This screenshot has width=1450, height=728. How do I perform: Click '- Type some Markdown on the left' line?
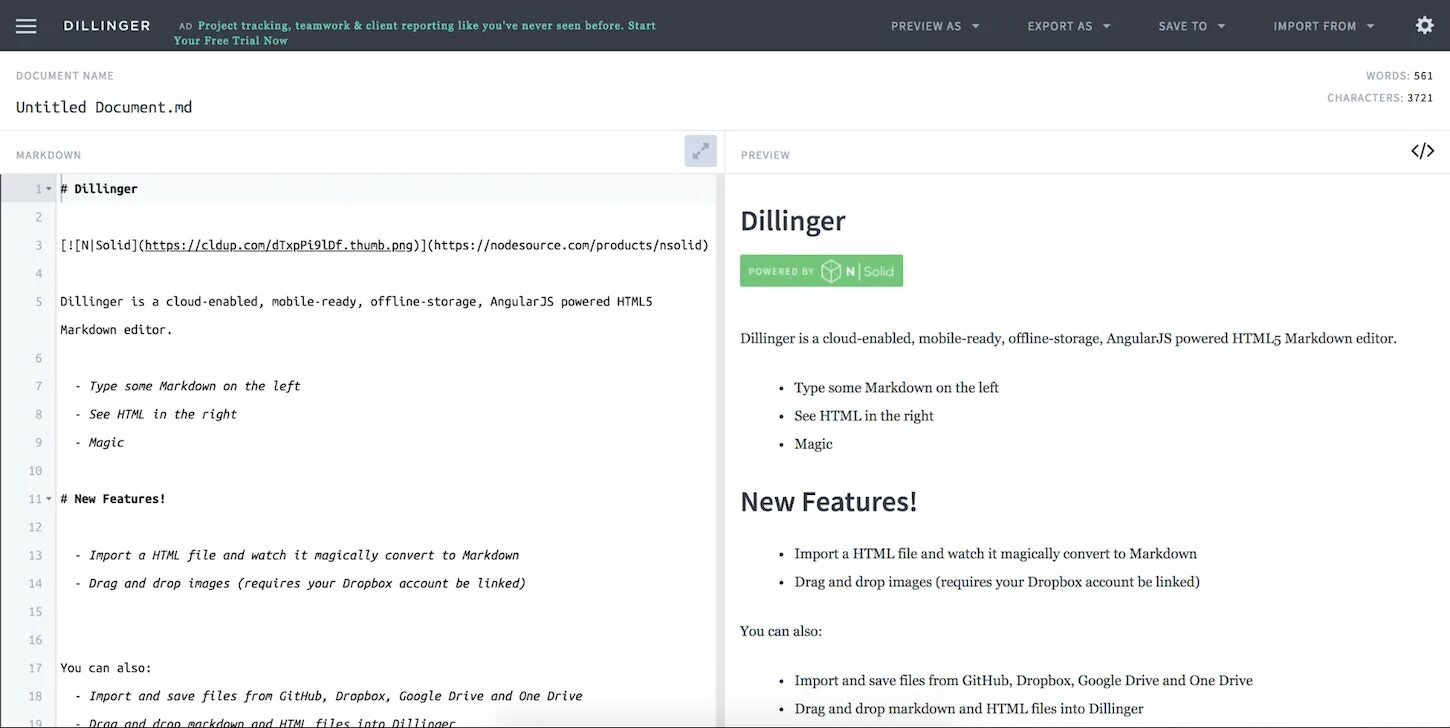click(x=187, y=386)
